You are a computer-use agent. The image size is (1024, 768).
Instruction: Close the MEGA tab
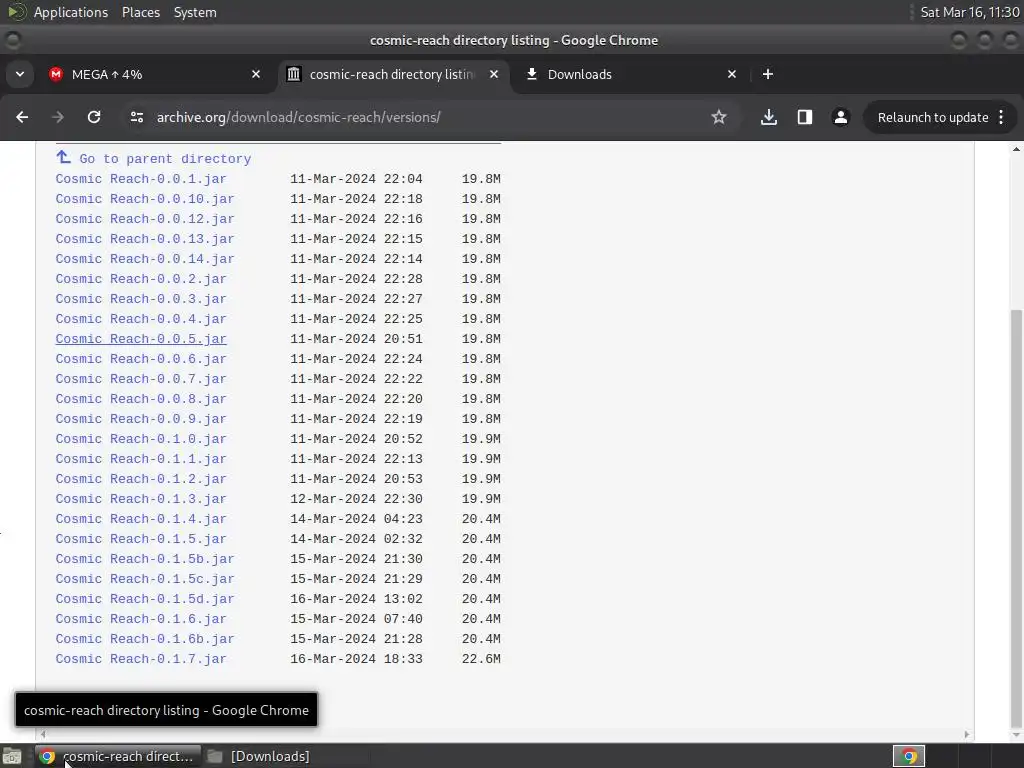point(256,74)
